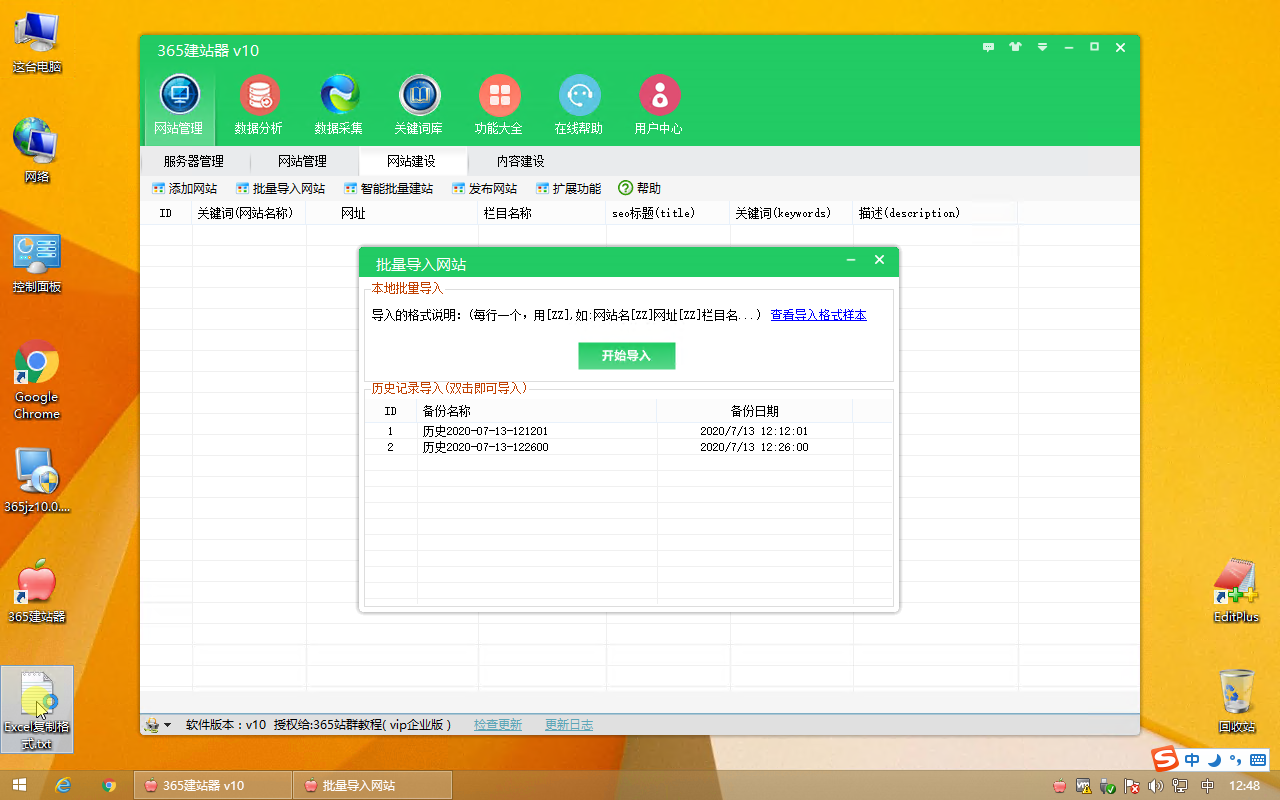Open the 数据采集 module
The width and height of the screenshot is (1280, 800).
point(339,105)
